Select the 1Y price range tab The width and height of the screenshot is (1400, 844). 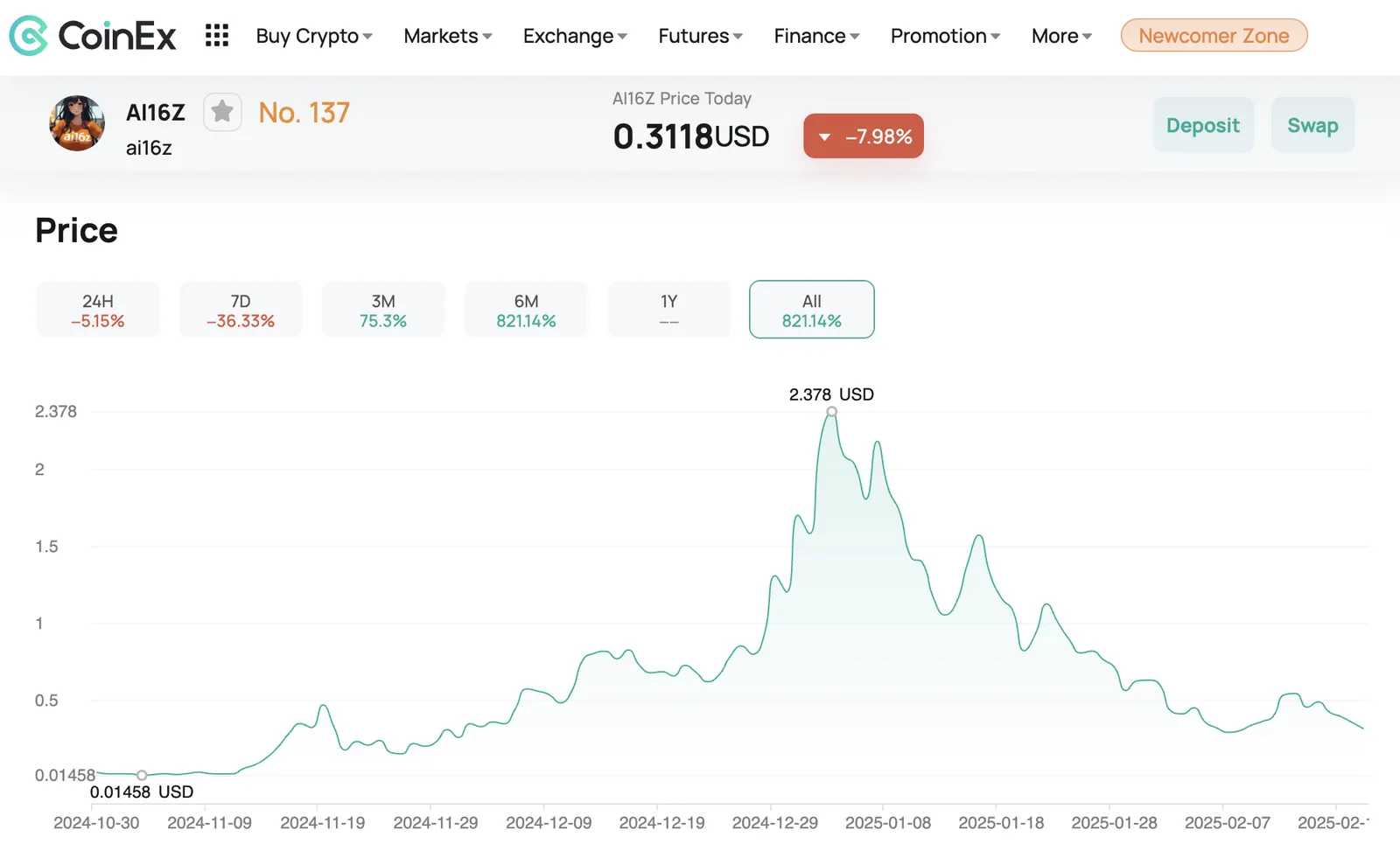coord(668,310)
